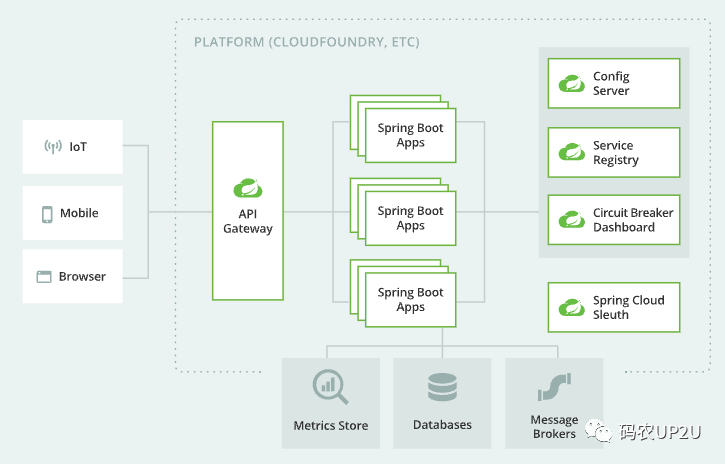Click the Spring leaf icon in API Gateway
Screen dimensions: 725x464
point(248,188)
